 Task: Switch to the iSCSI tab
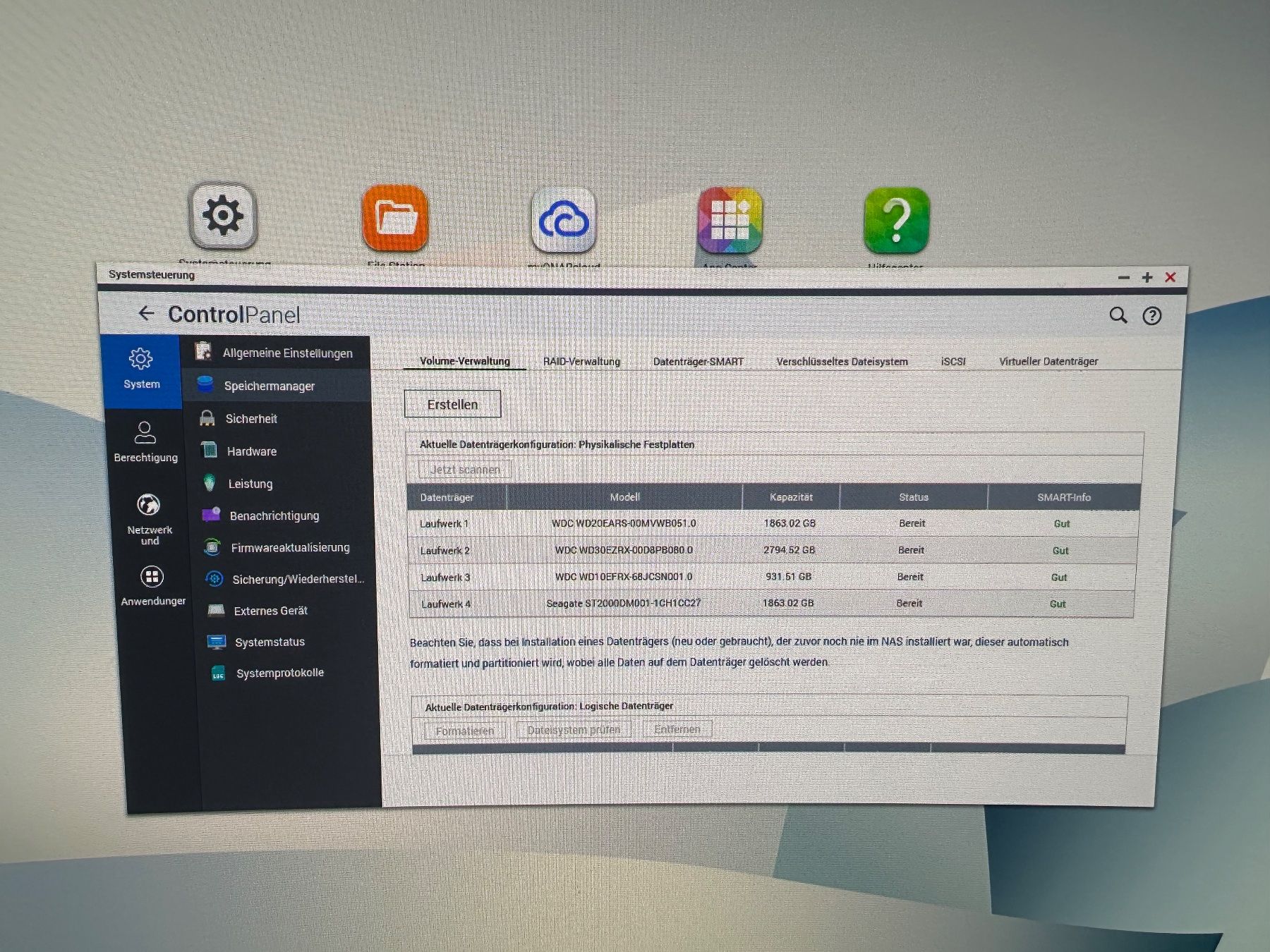[x=953, y=362]
